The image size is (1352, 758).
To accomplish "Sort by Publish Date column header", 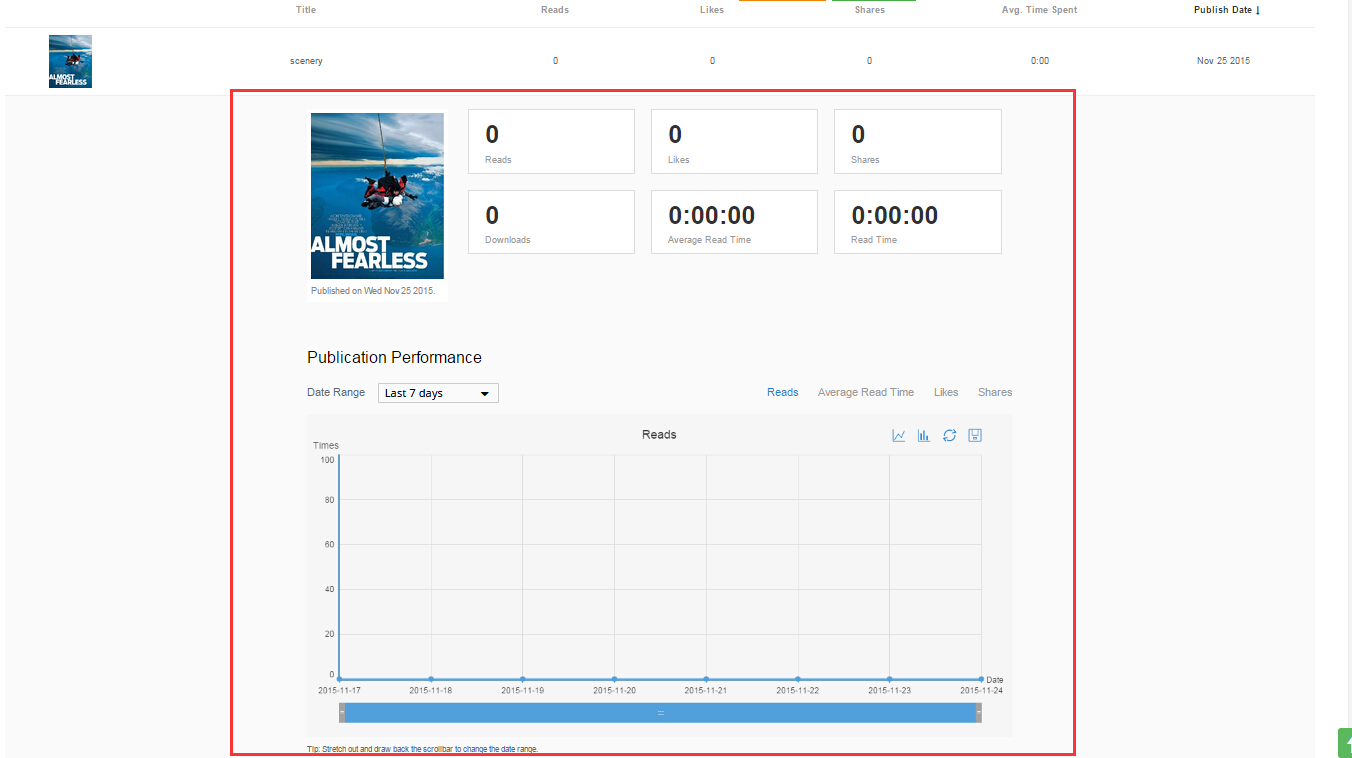I will [x=1223, y=10].
